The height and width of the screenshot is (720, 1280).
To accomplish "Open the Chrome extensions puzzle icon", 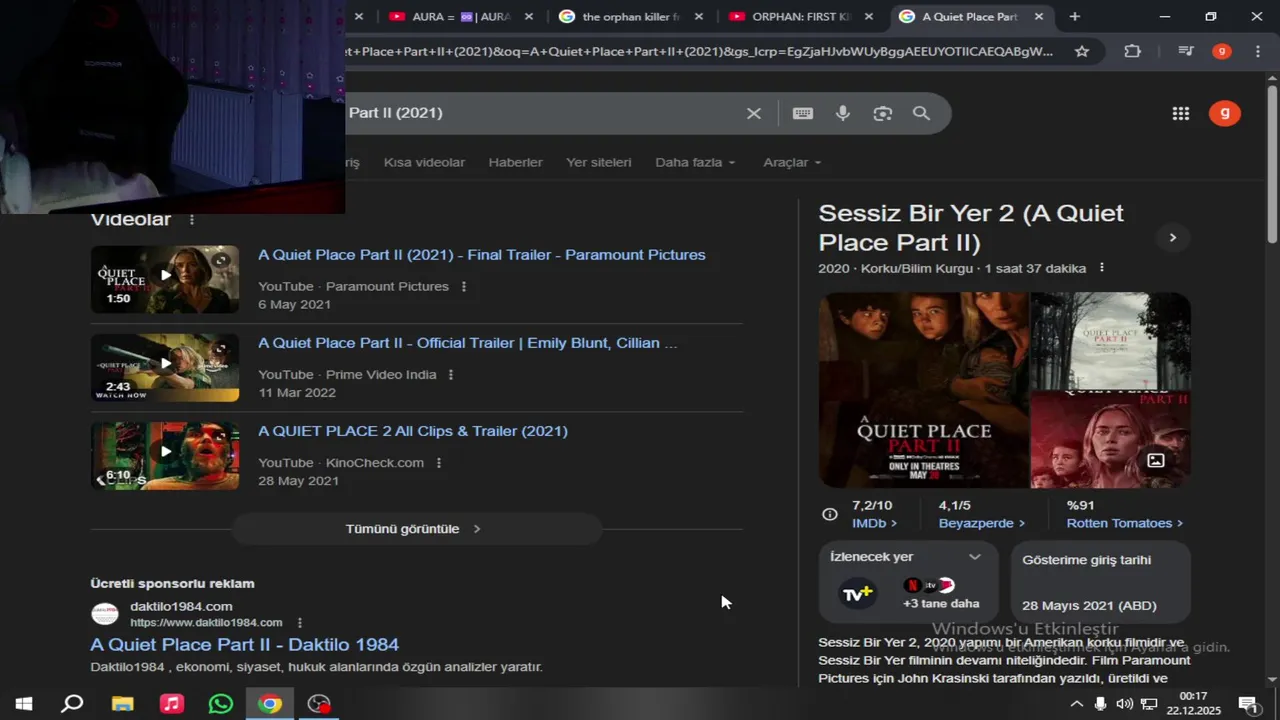I will 1132,51.
